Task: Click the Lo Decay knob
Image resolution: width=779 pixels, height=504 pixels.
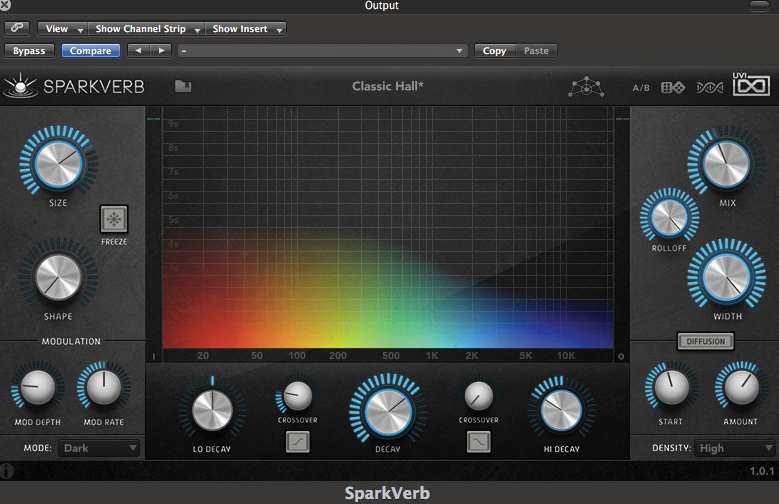Action: [x=212, y=410]
